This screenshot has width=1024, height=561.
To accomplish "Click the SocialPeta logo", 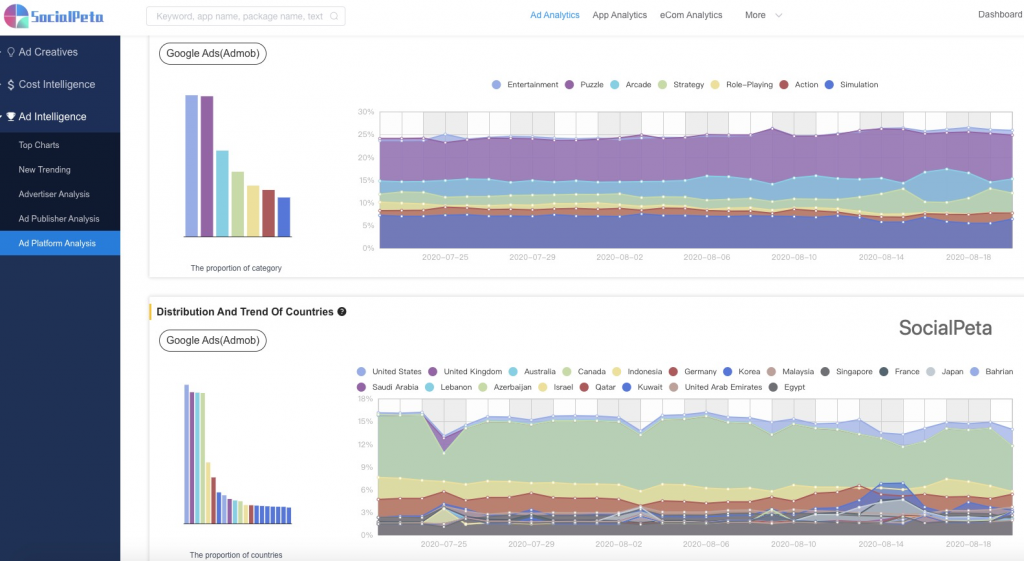I will (x=54, y=16).
